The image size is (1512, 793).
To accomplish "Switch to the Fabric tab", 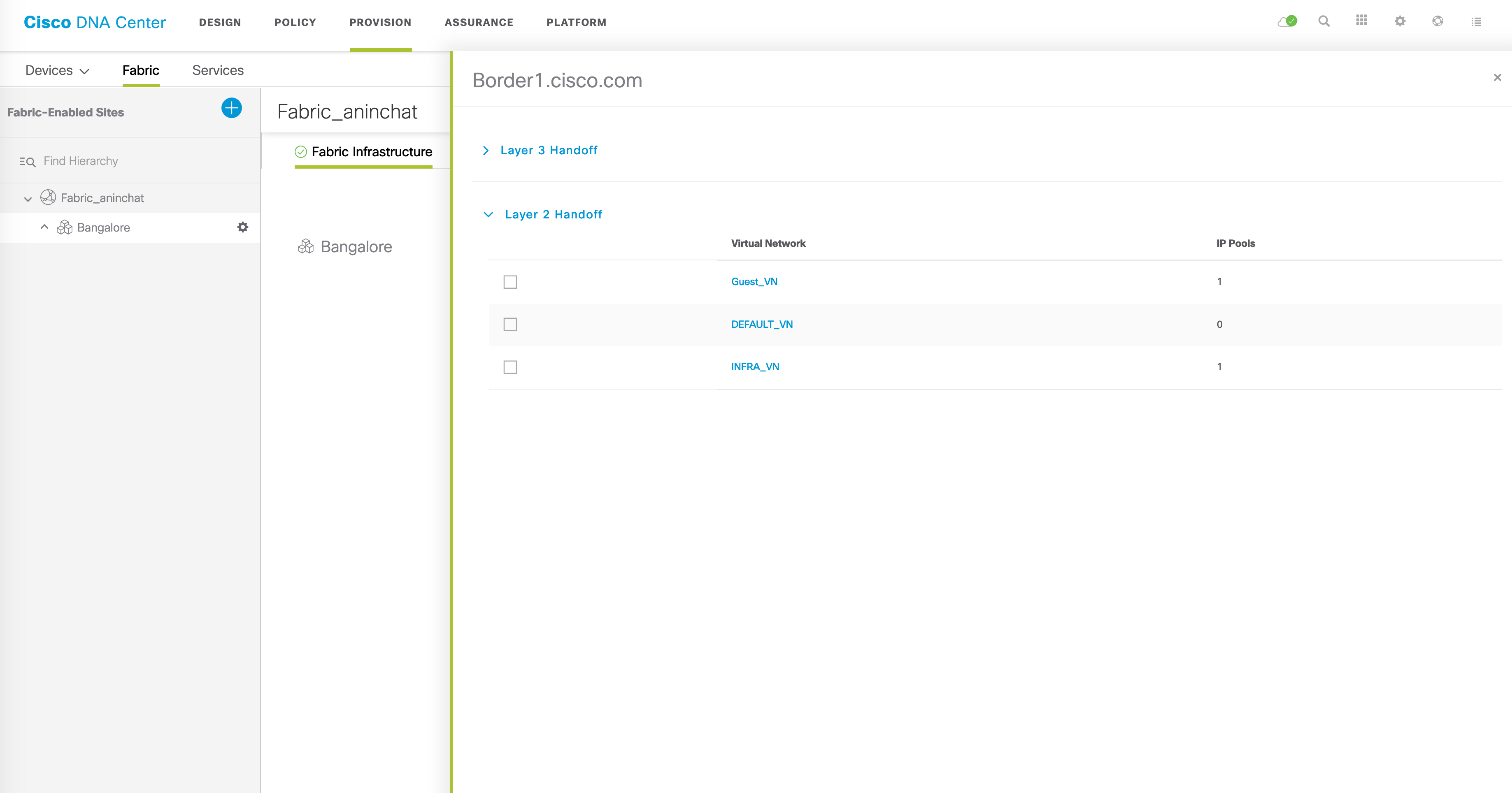I will coord(141,70).
